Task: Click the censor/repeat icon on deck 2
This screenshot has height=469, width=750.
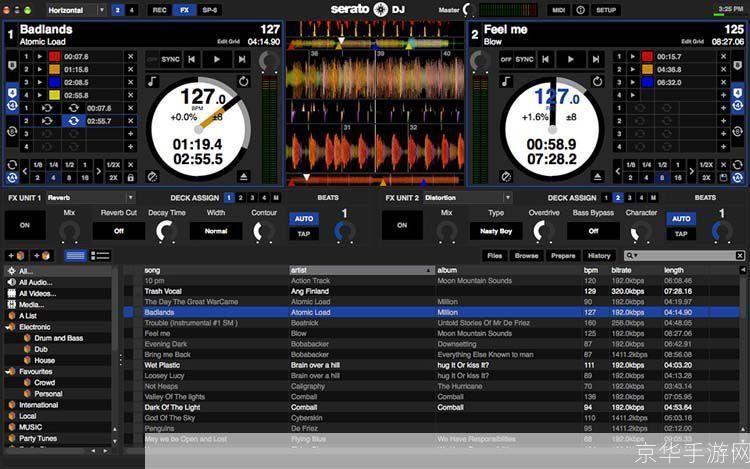Action: (597, 81)
